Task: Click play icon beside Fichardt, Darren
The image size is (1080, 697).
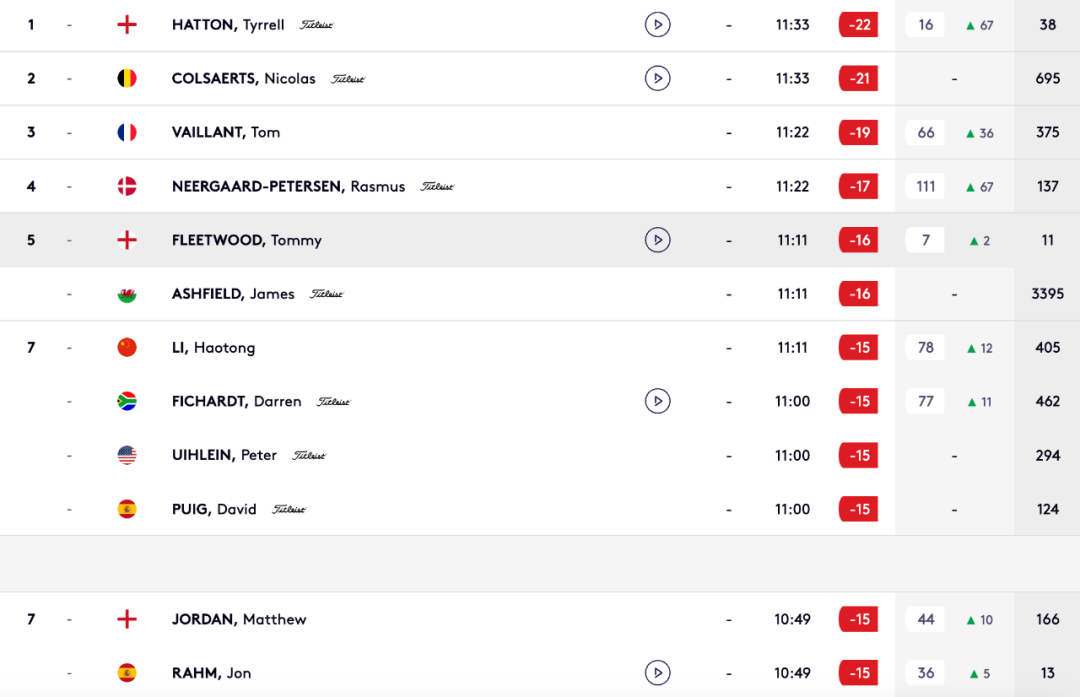Action: point(657,401)
